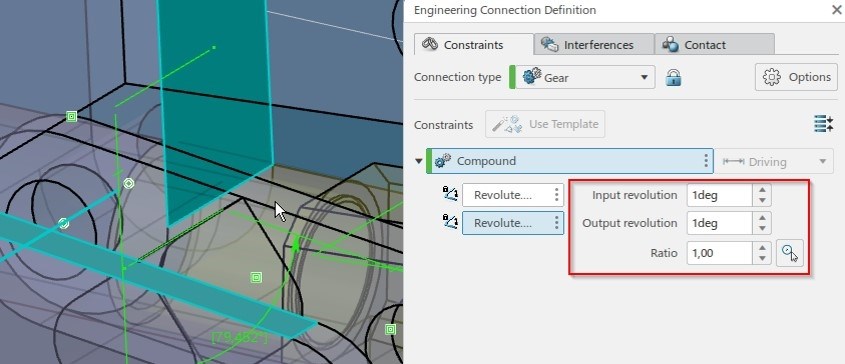The image size is (845, 364).
Task: Click the ratio measure picker icon
Action: pyautogui.click(x=789, y=253)
